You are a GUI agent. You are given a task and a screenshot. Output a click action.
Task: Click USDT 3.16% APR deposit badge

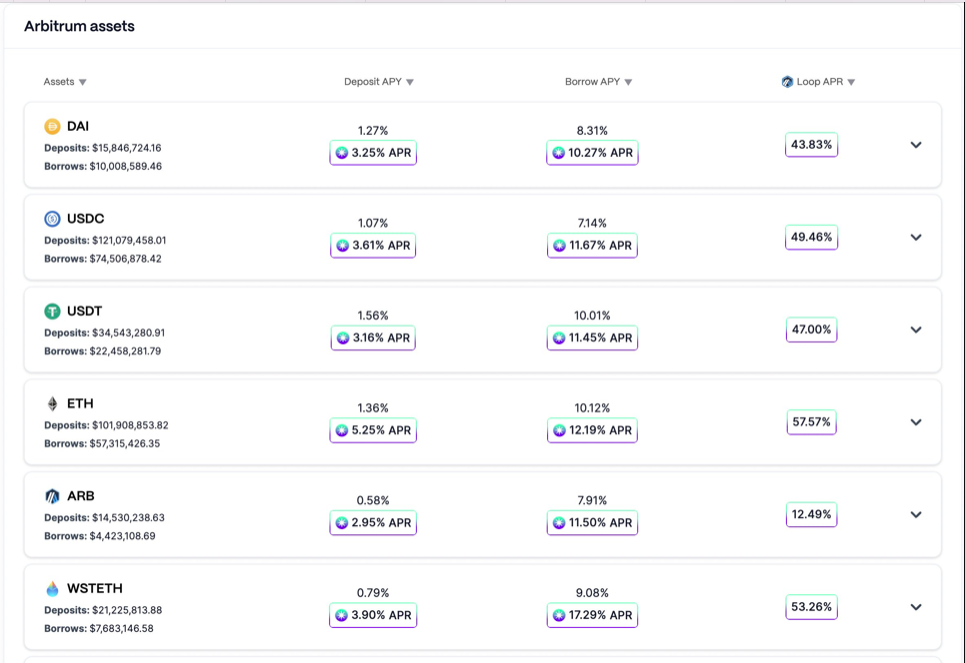[373, 338]
